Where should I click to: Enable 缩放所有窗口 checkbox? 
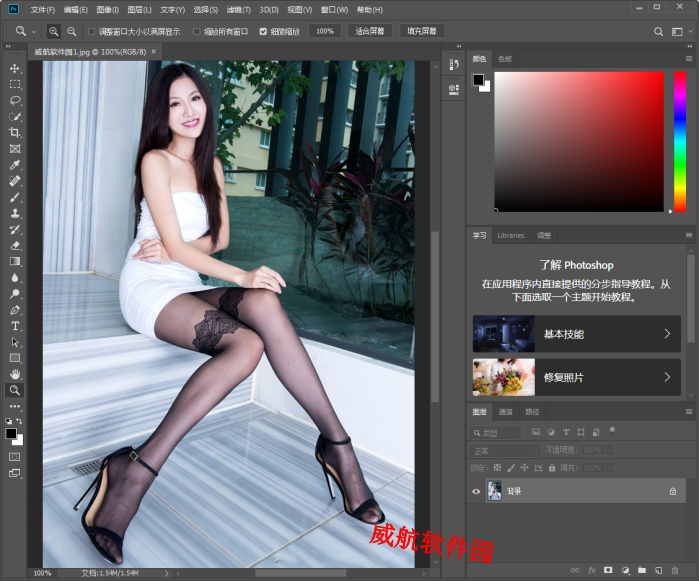click(x=197, y=31)
